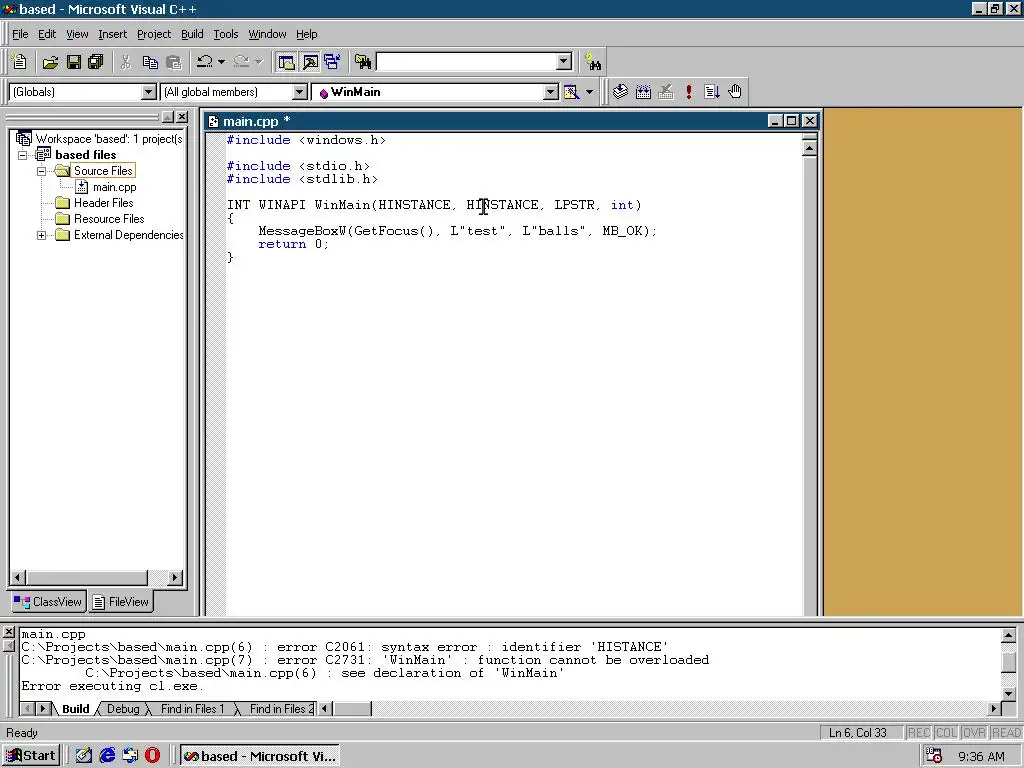Click the Execute Program exclamation icon
The width and height of the screenshot is (1024, 768).
coord(688,92)
